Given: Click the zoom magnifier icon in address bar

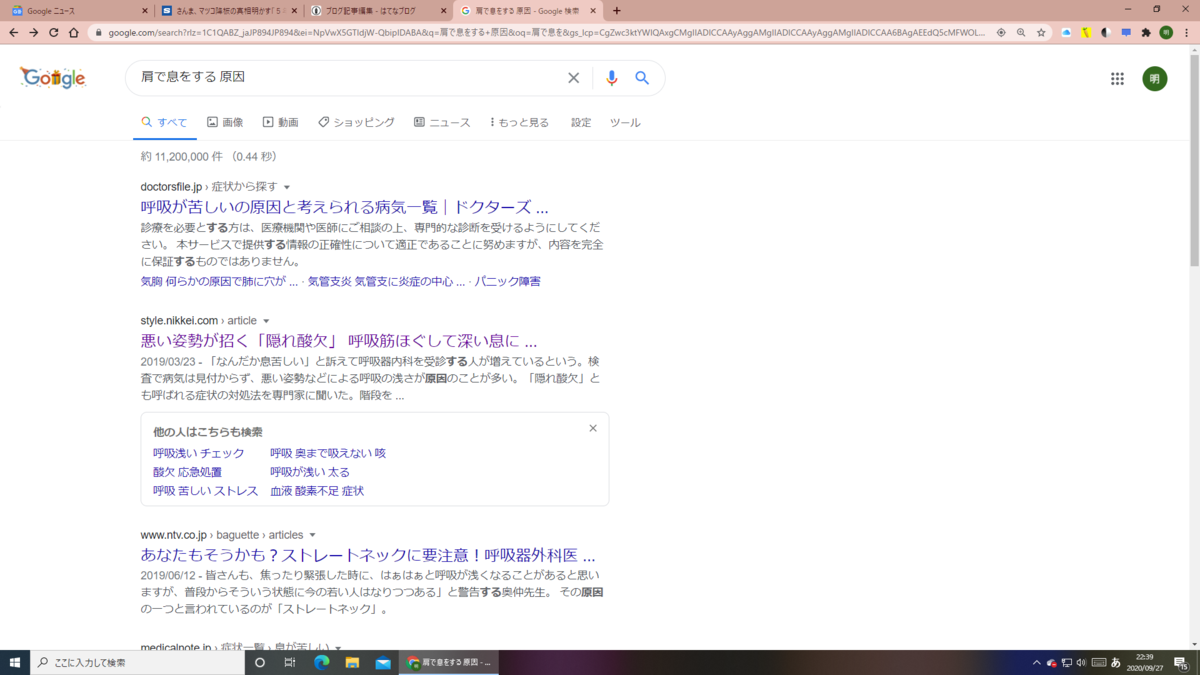Looking at the screenshot, I should (1021, 32).
